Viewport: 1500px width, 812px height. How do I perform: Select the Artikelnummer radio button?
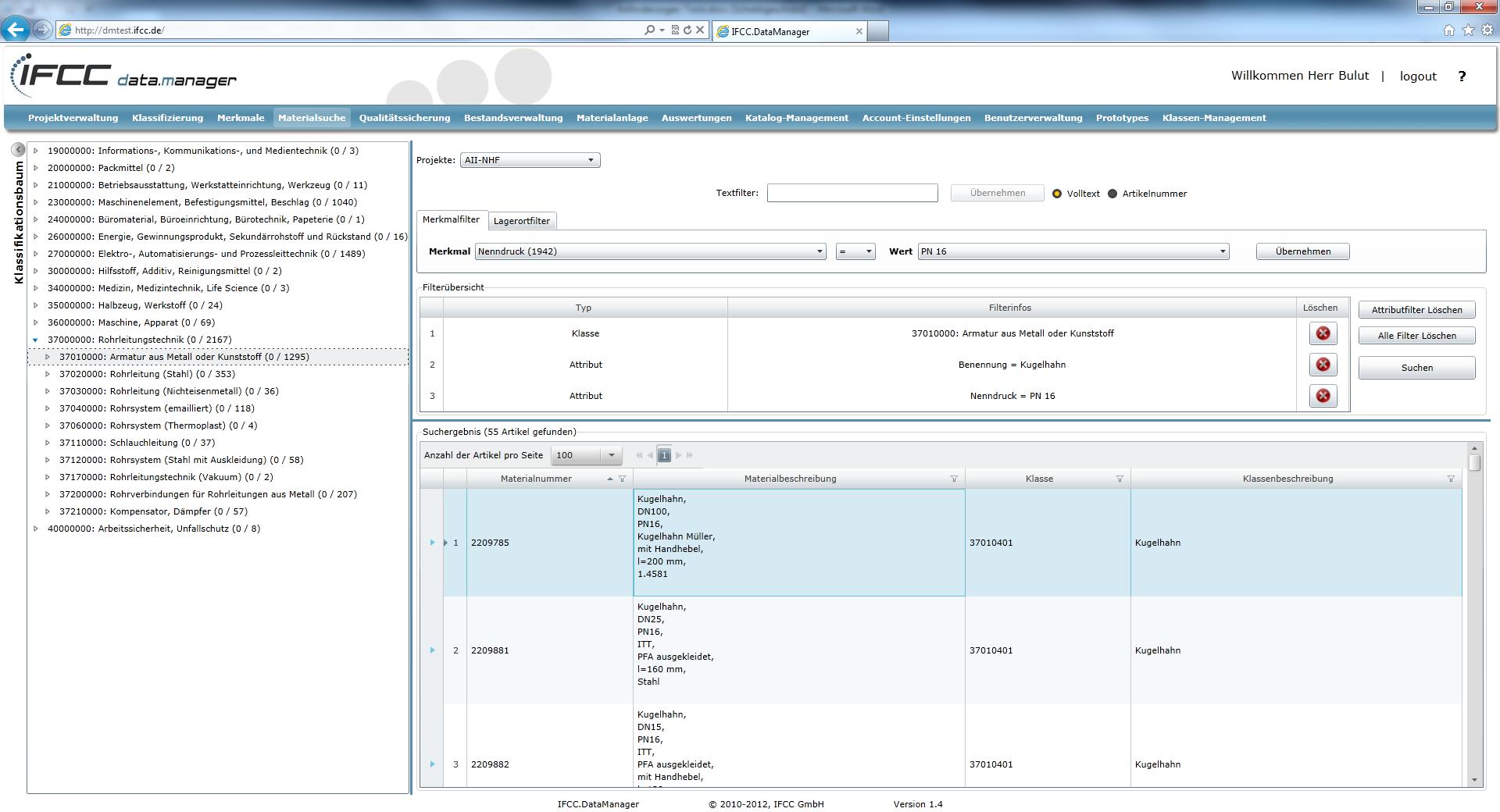click(x=1112, y=194)
